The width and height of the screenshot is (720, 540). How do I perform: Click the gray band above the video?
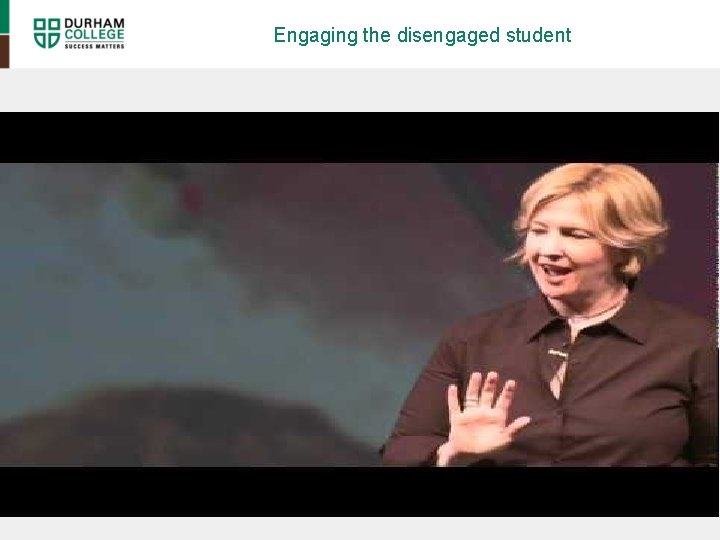coord(360,90)
